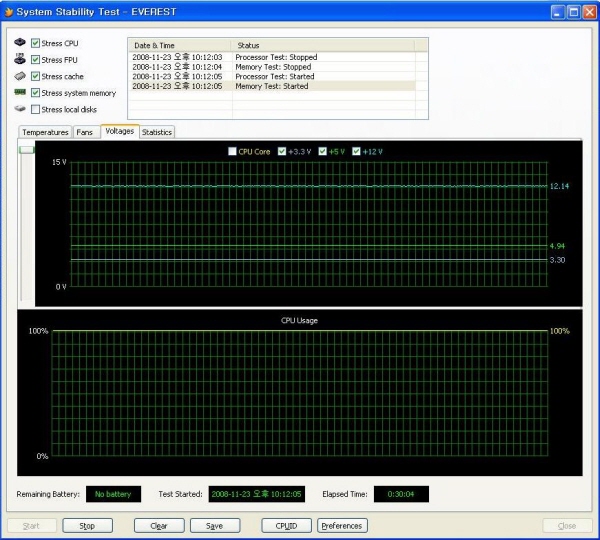Click the Clear button
This screenshot has width=600, height=540.
pos(159,526)
